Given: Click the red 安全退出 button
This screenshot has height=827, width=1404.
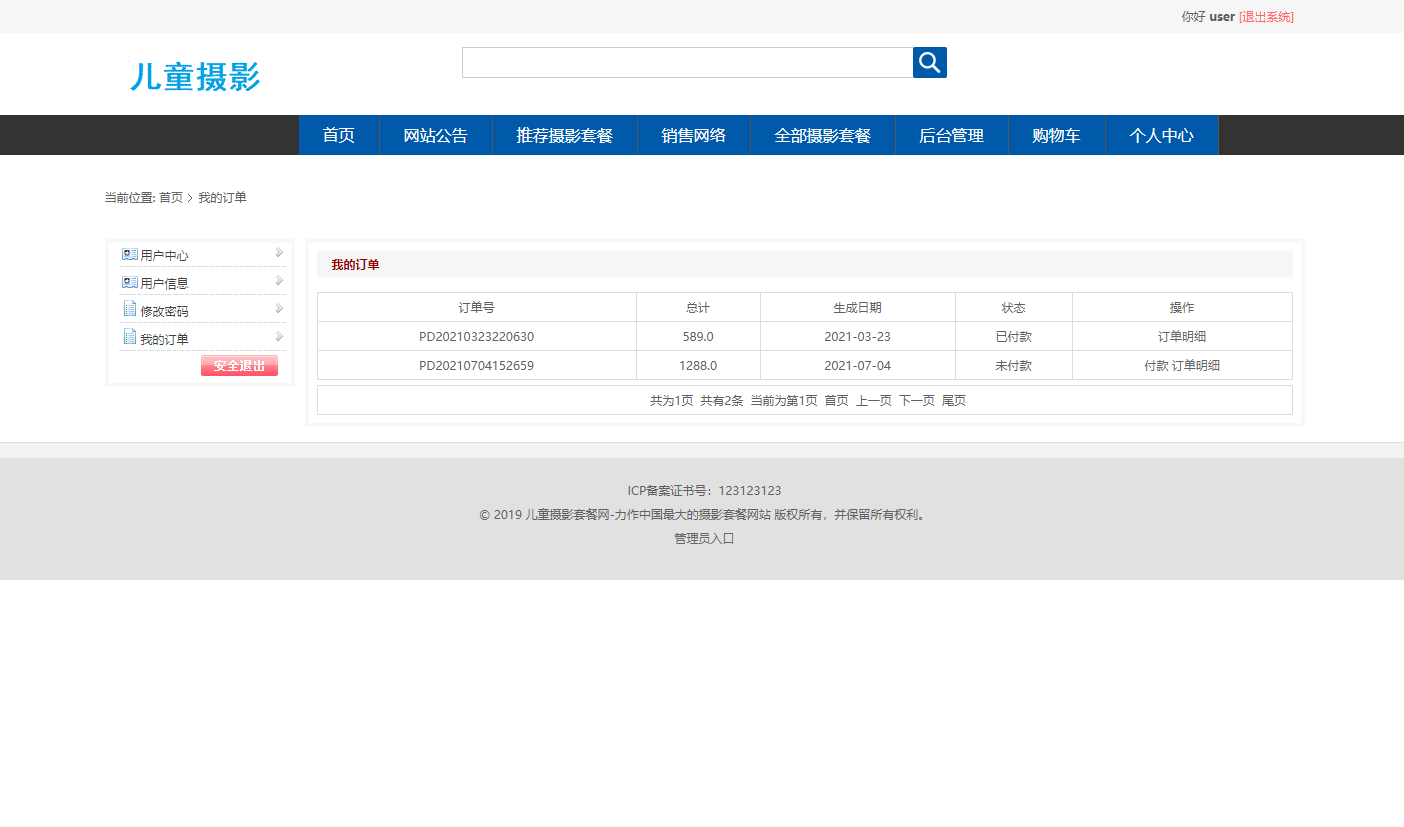Looking at the screenshot, I should [x=239, y=366].
